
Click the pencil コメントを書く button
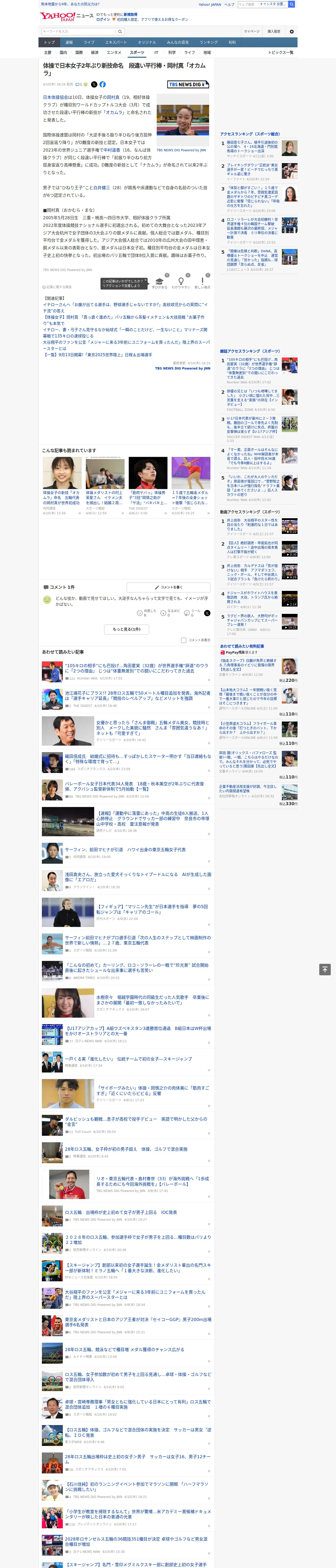coord(169,587)
